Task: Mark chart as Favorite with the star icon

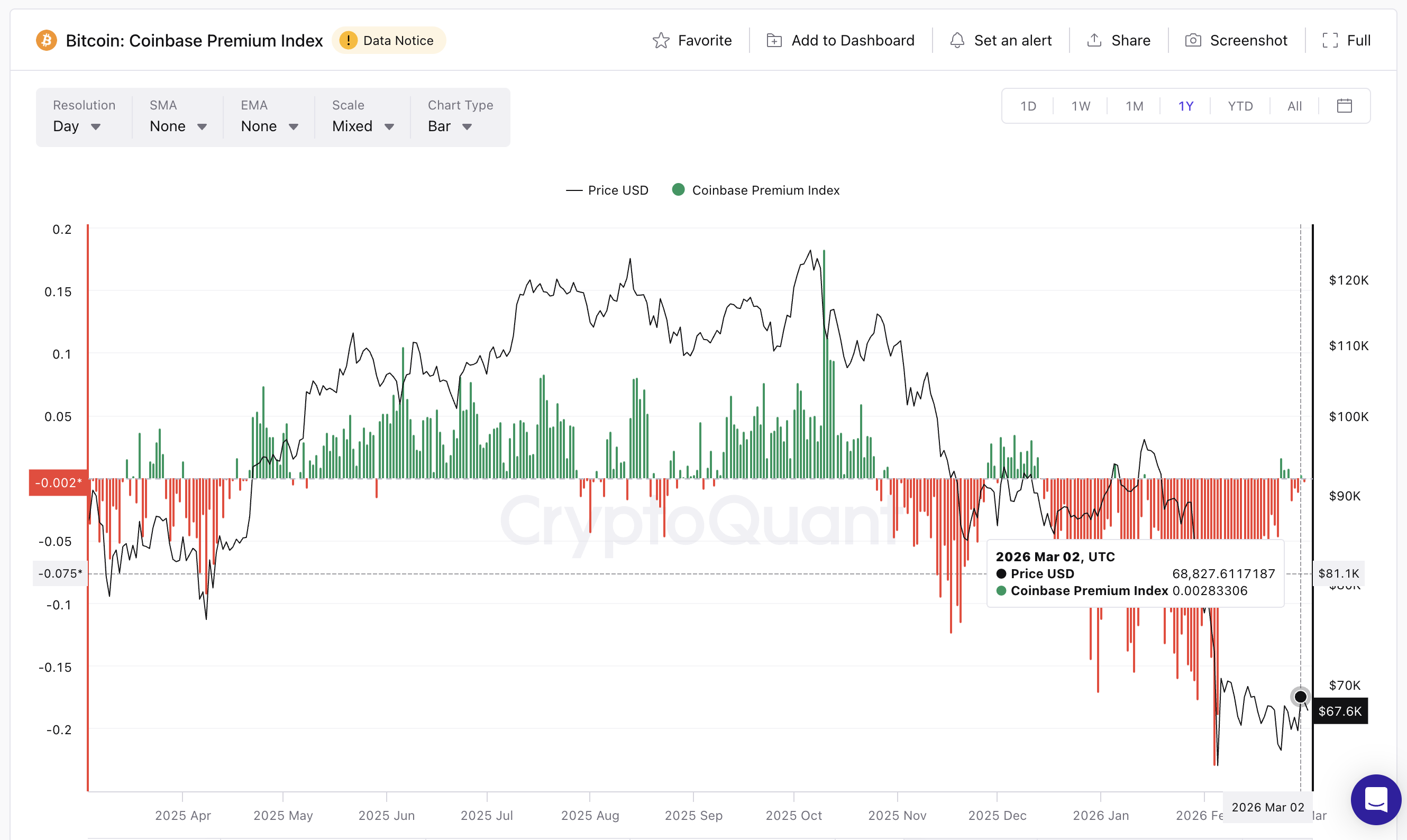Action: point(692,40)
